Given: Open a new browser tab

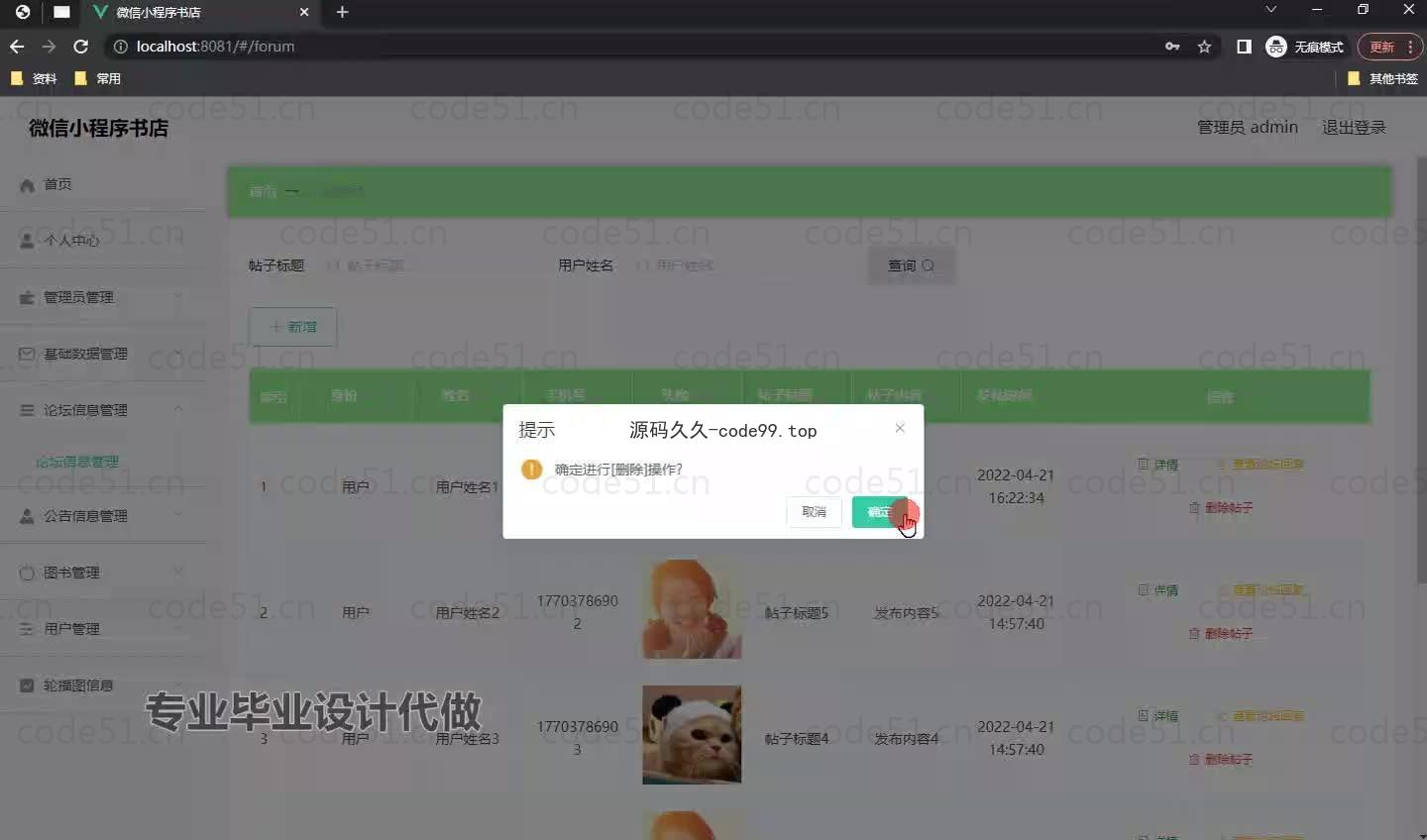Looking at the screenshot, I should point(342,12).
